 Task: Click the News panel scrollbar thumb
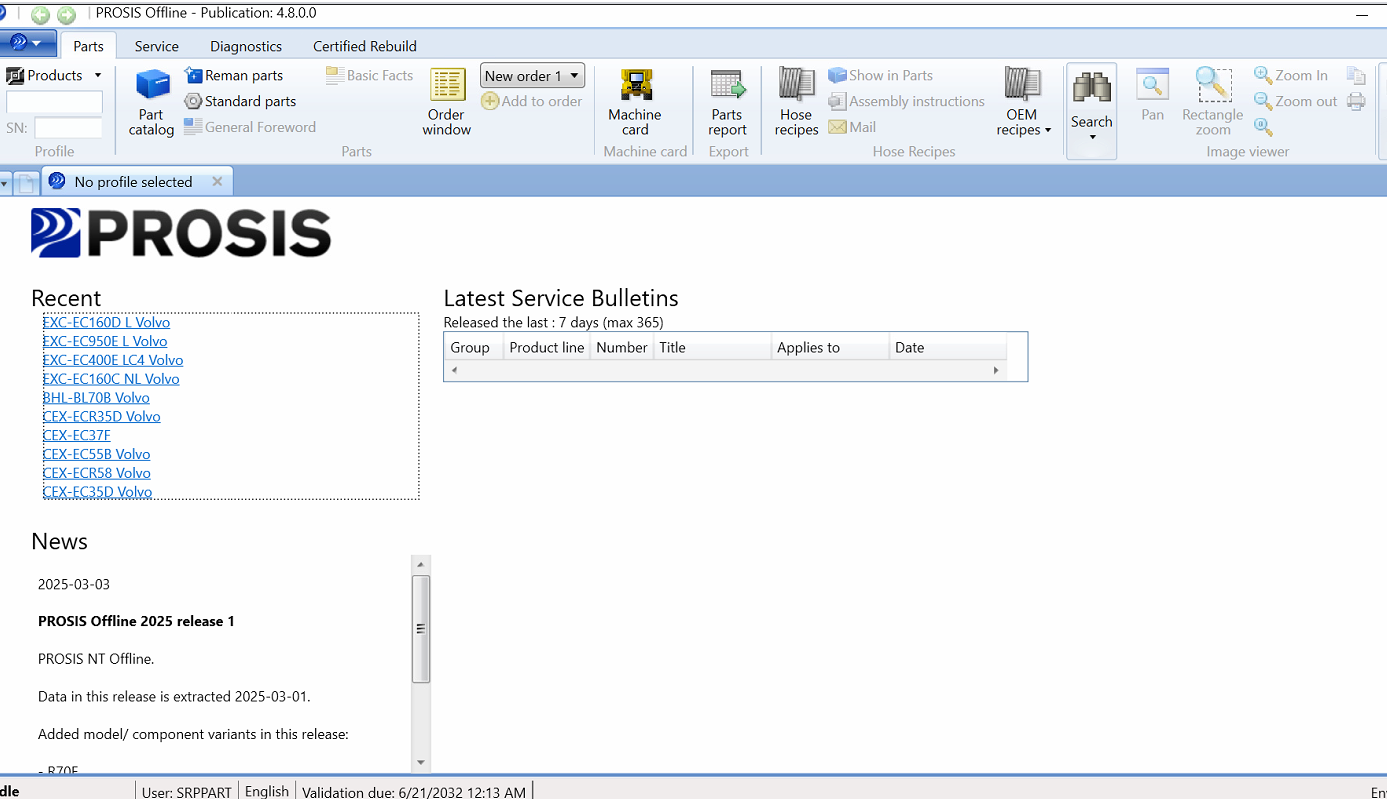coord(421,629)
